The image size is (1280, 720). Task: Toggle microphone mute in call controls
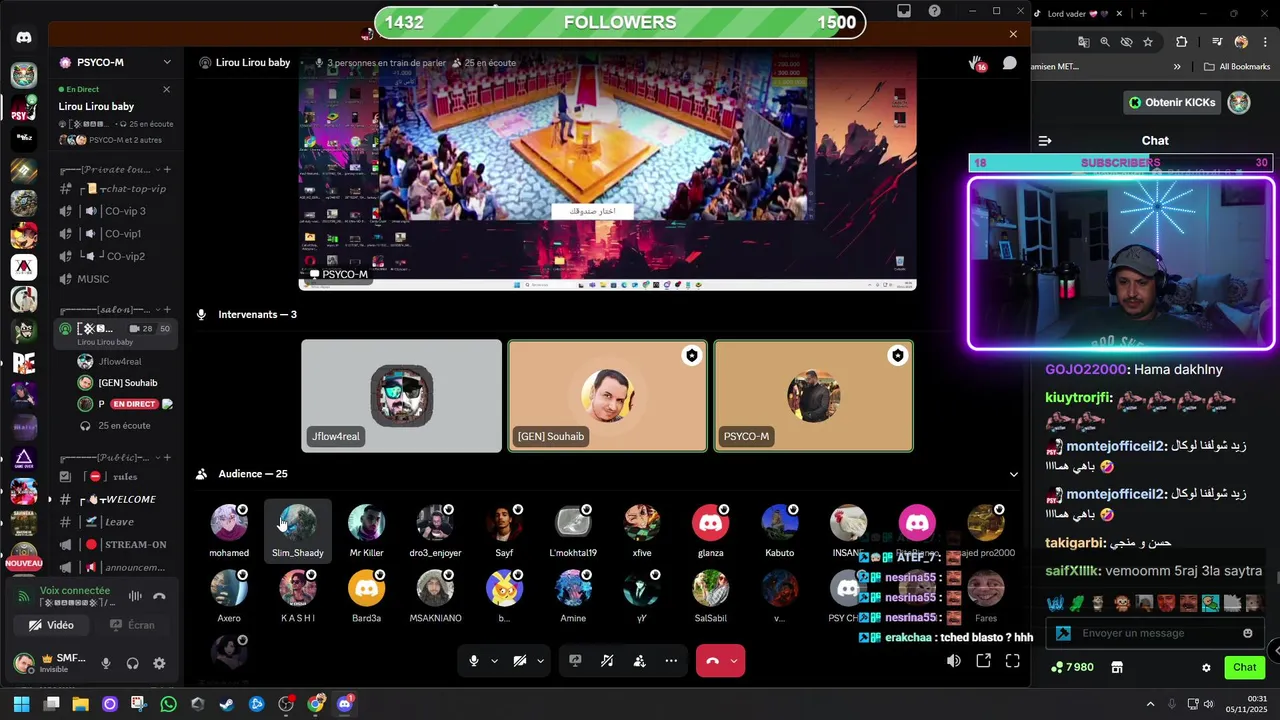click(474, 661)
